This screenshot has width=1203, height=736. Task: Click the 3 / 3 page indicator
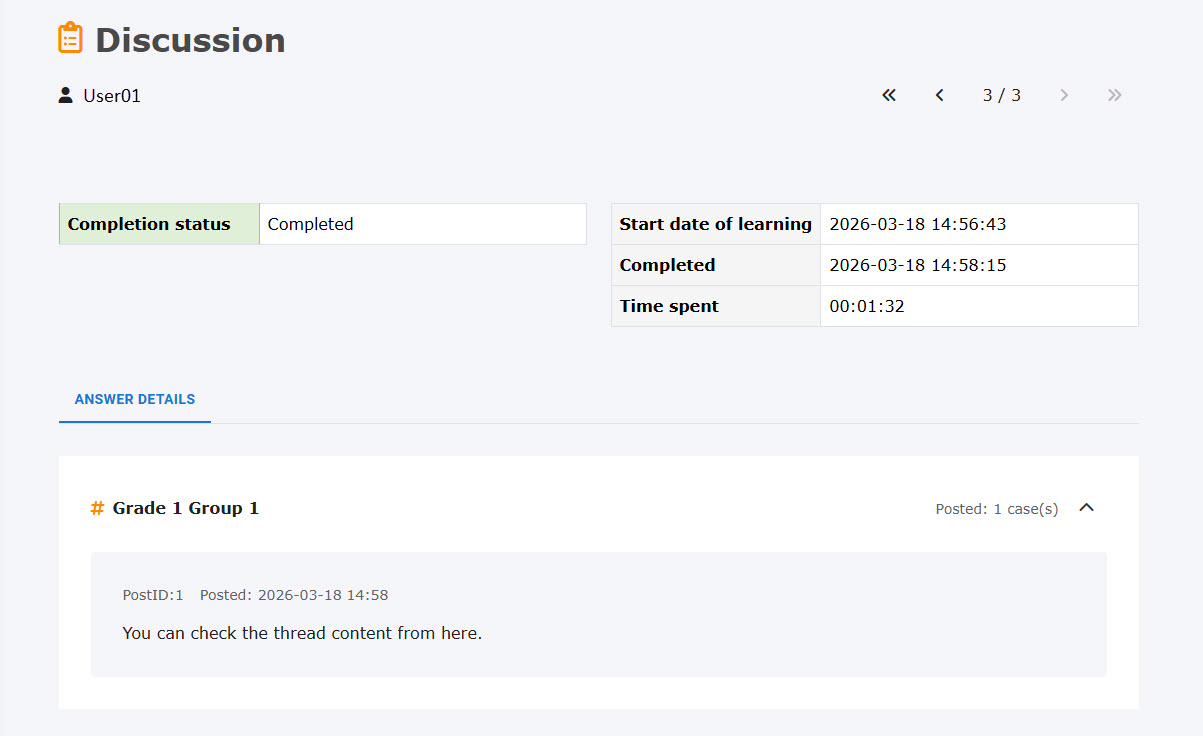pos(1001,95)
